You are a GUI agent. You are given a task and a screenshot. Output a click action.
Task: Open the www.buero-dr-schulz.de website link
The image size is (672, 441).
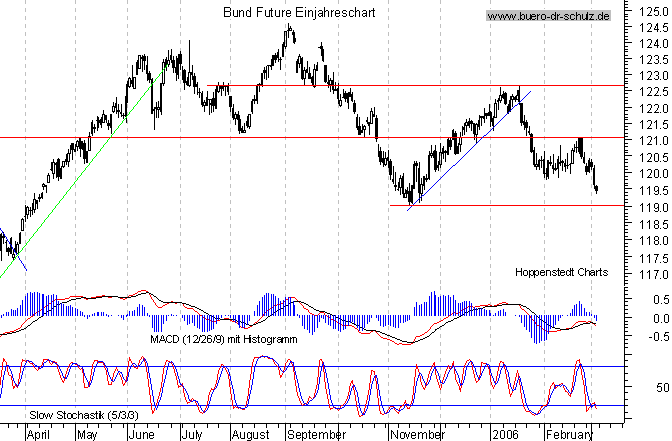549,16
